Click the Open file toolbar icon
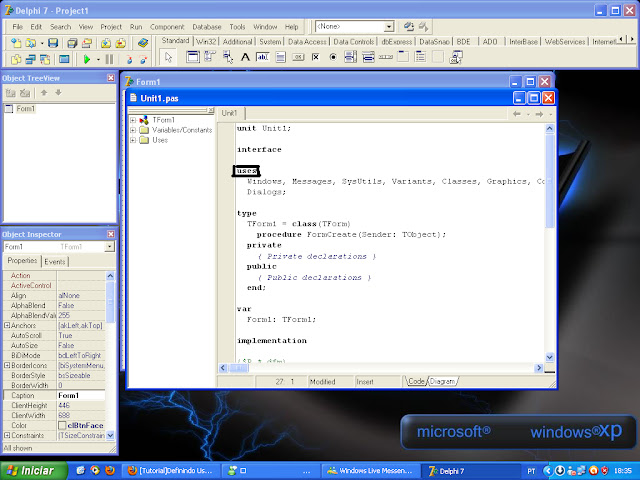Viewport: 640px width, 480px height. (30, 43)
